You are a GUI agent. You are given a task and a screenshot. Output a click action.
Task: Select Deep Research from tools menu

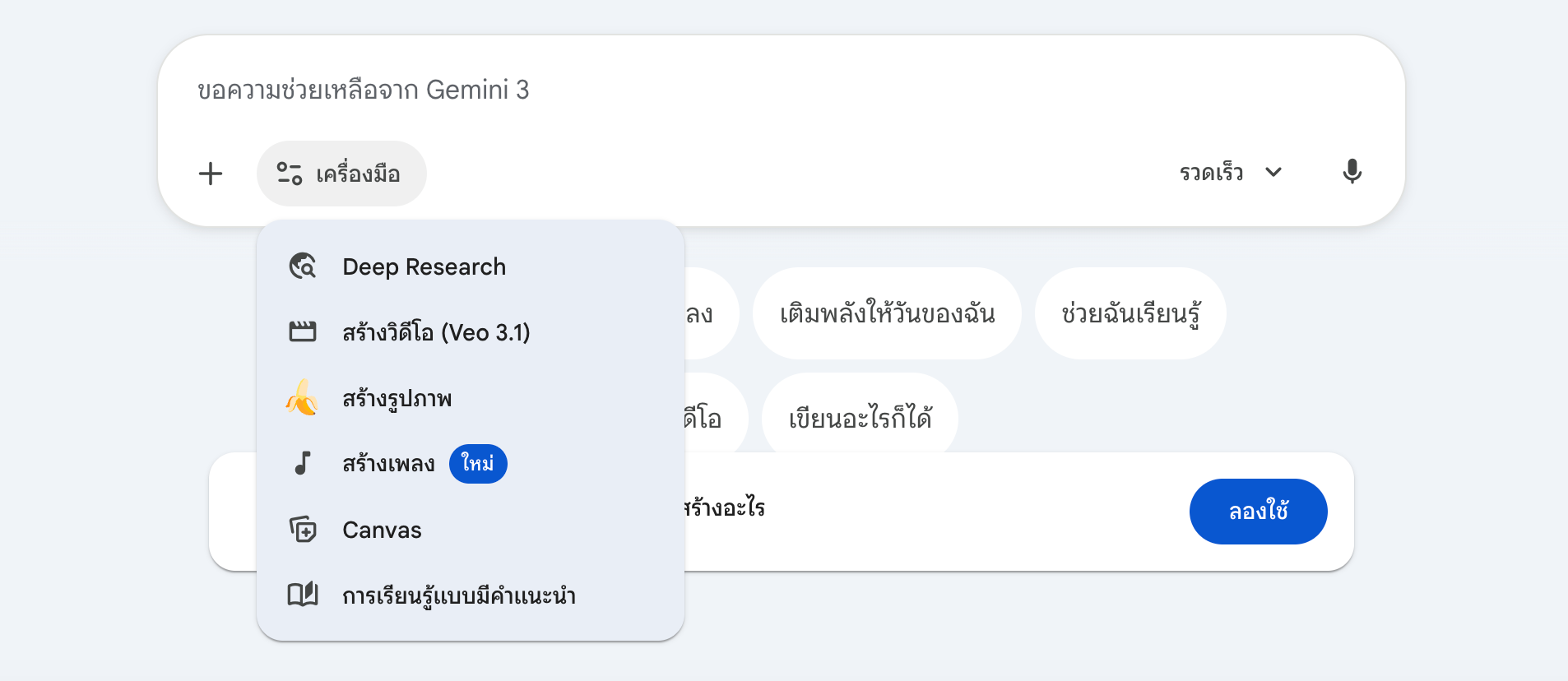[x=424, y=266]
